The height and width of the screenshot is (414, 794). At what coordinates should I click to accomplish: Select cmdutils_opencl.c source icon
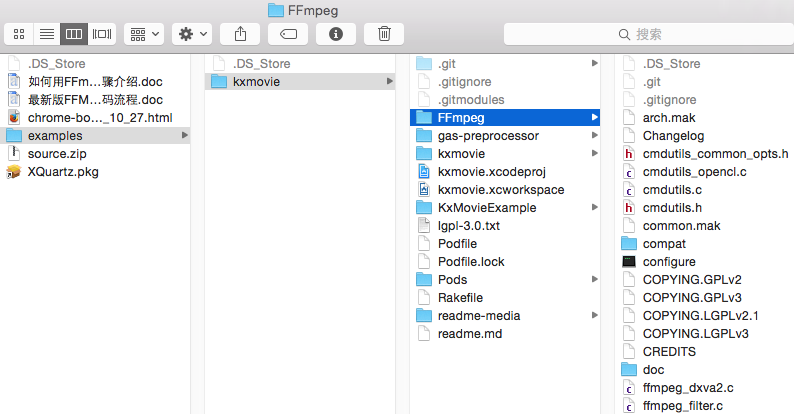pos(629,172)
